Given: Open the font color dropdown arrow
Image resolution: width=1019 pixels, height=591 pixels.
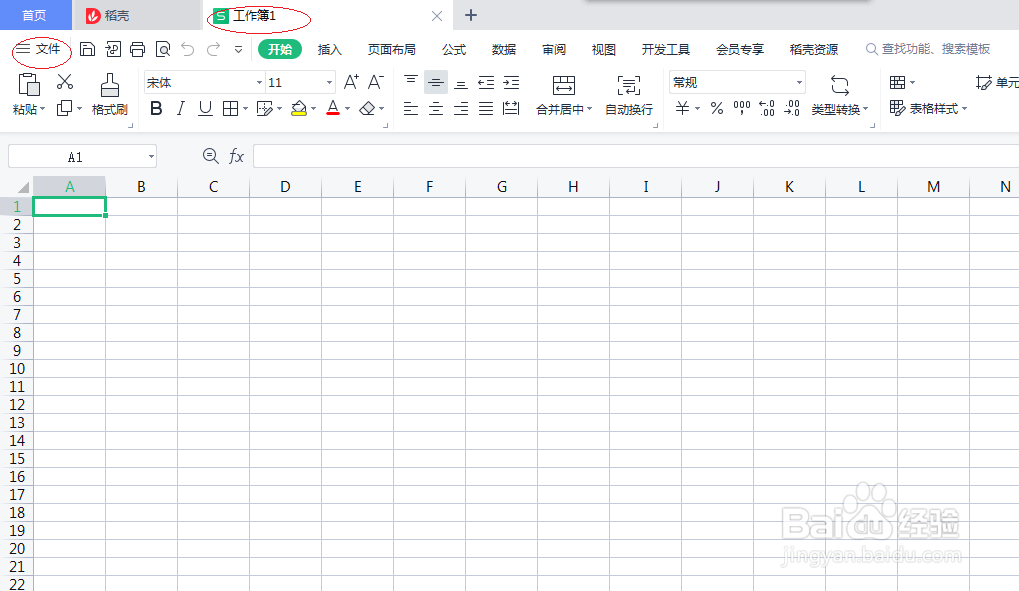Looking at the screenshot, I should (x=348, y=109).
